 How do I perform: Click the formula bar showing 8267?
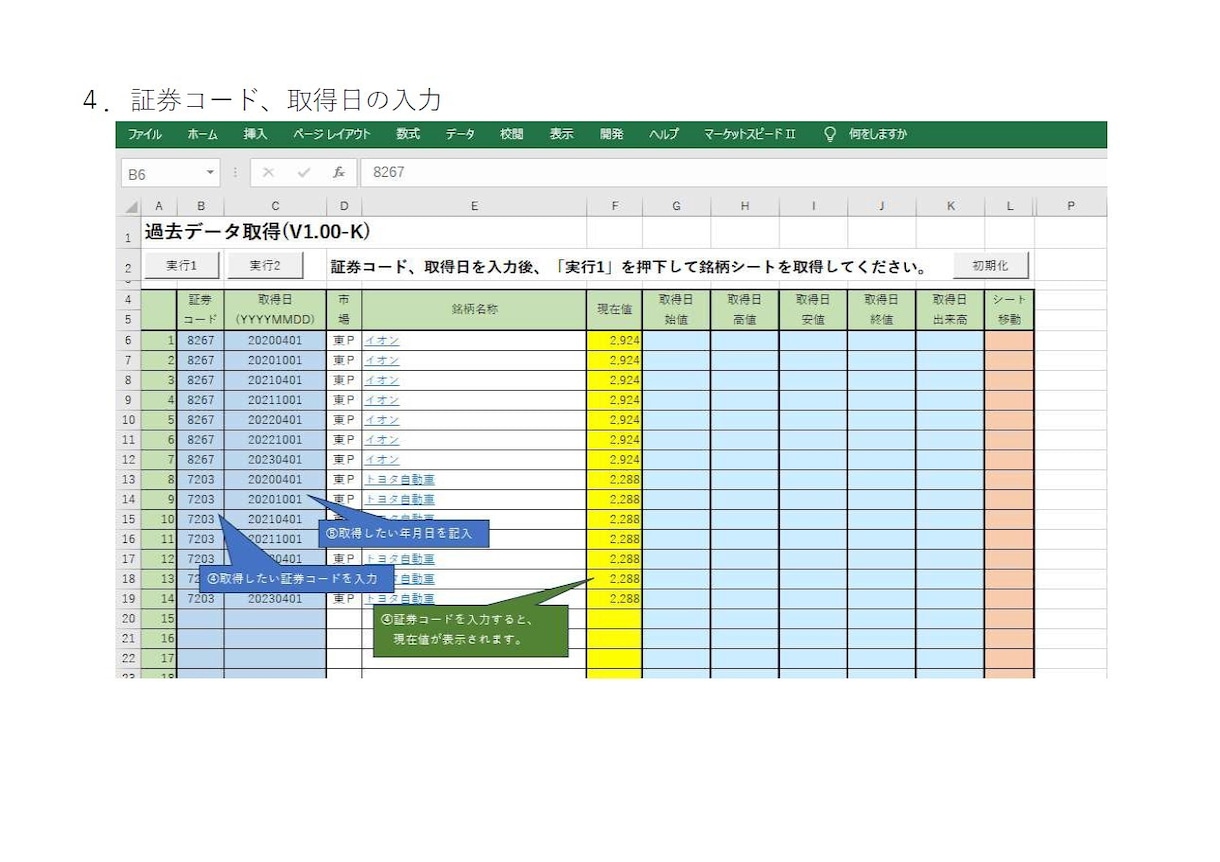[733, 172]
